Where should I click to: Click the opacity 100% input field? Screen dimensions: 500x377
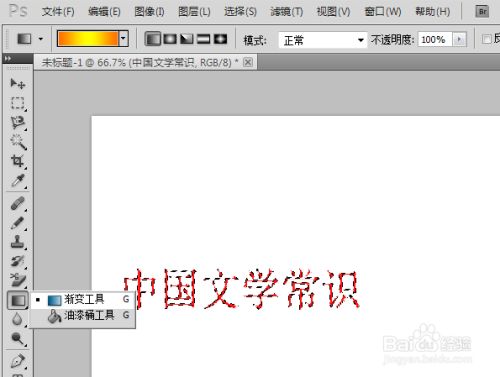click(435, 40)
